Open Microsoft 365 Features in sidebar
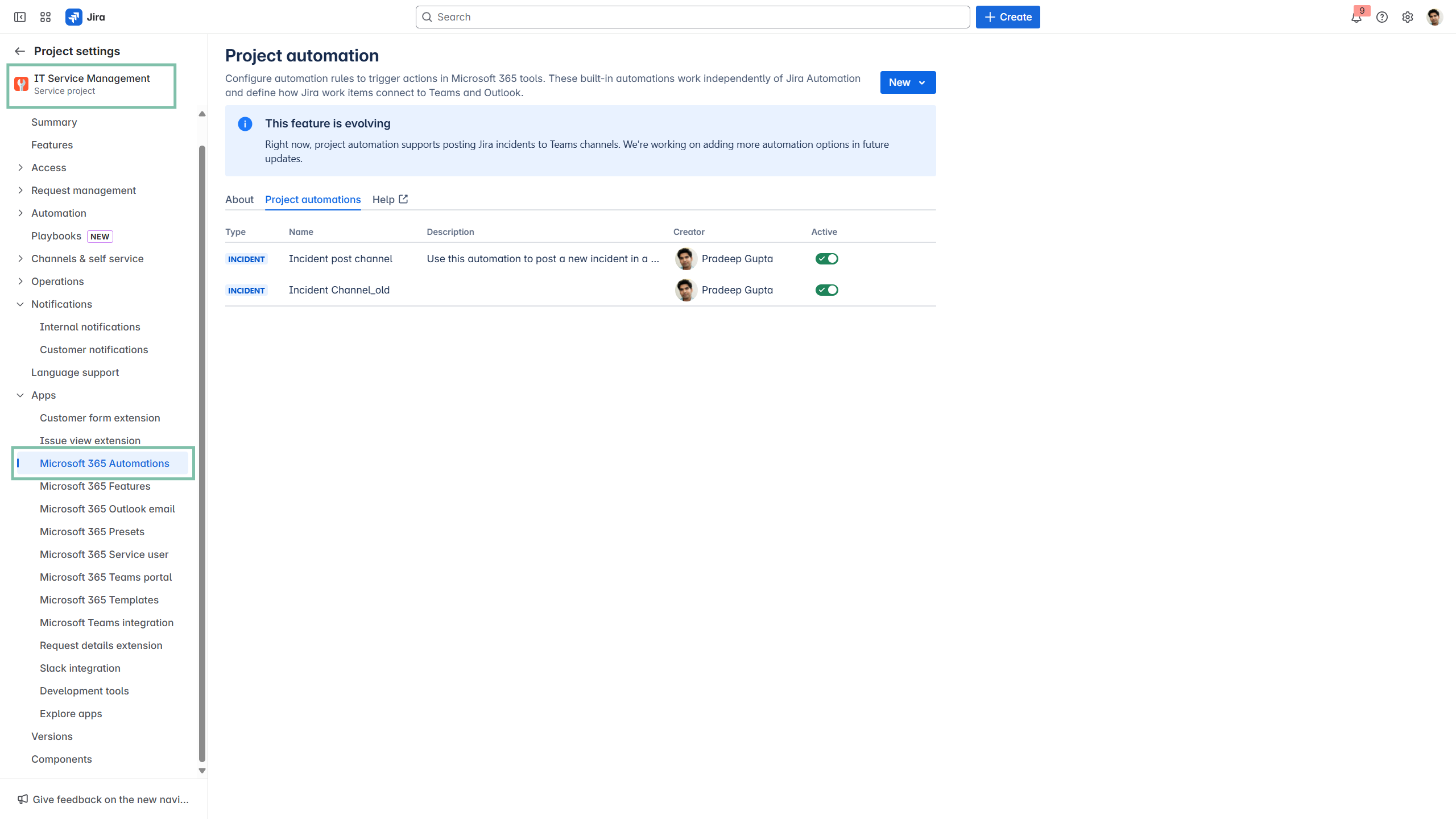Image resolution: width=1456 pixels, height=819 pixels. (95, 486)
